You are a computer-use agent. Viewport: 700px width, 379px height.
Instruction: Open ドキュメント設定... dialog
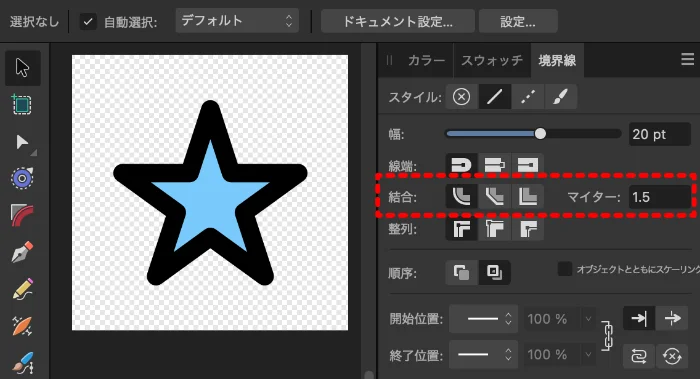click(398, 21)
